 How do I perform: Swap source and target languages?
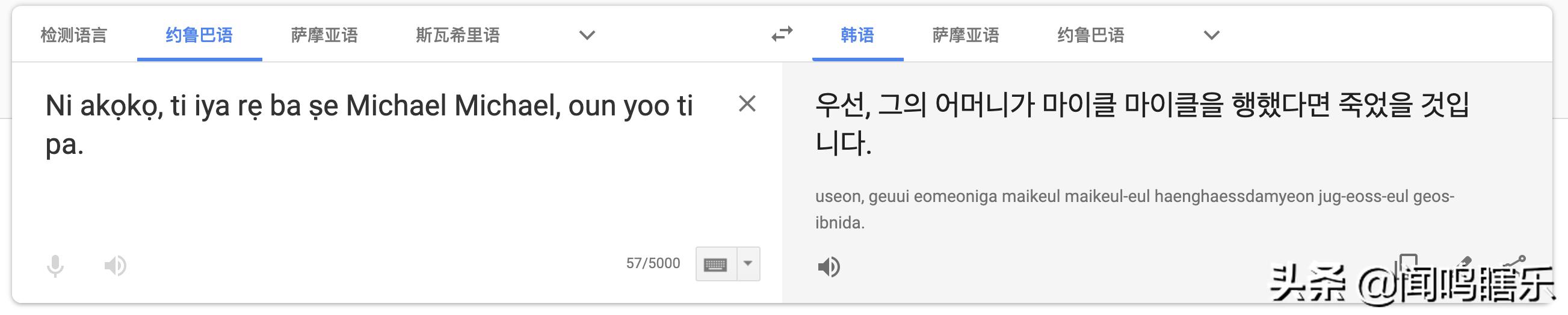(x=782, y=34)
